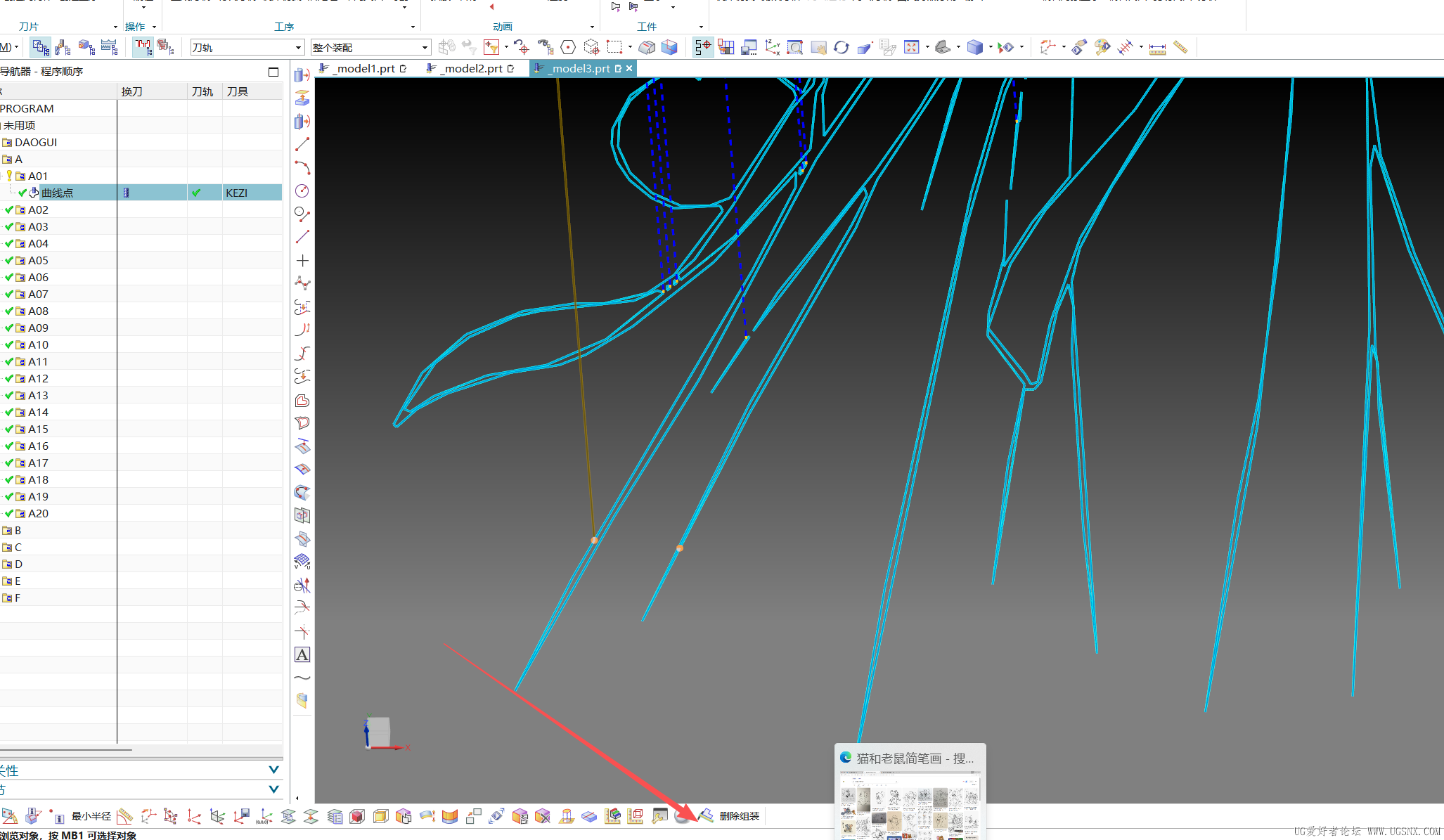Click the red shaded cube icon in bottom toolbar

357,816
